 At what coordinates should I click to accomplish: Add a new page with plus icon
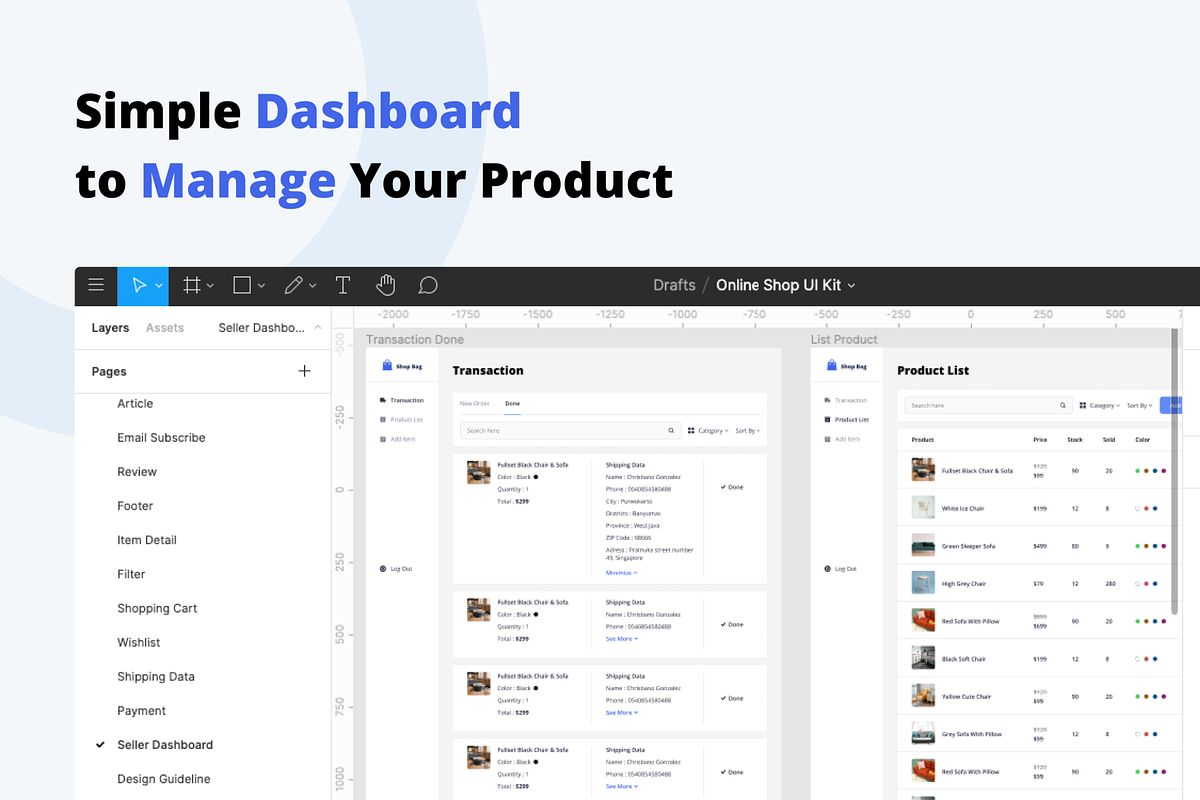(305, 371)
